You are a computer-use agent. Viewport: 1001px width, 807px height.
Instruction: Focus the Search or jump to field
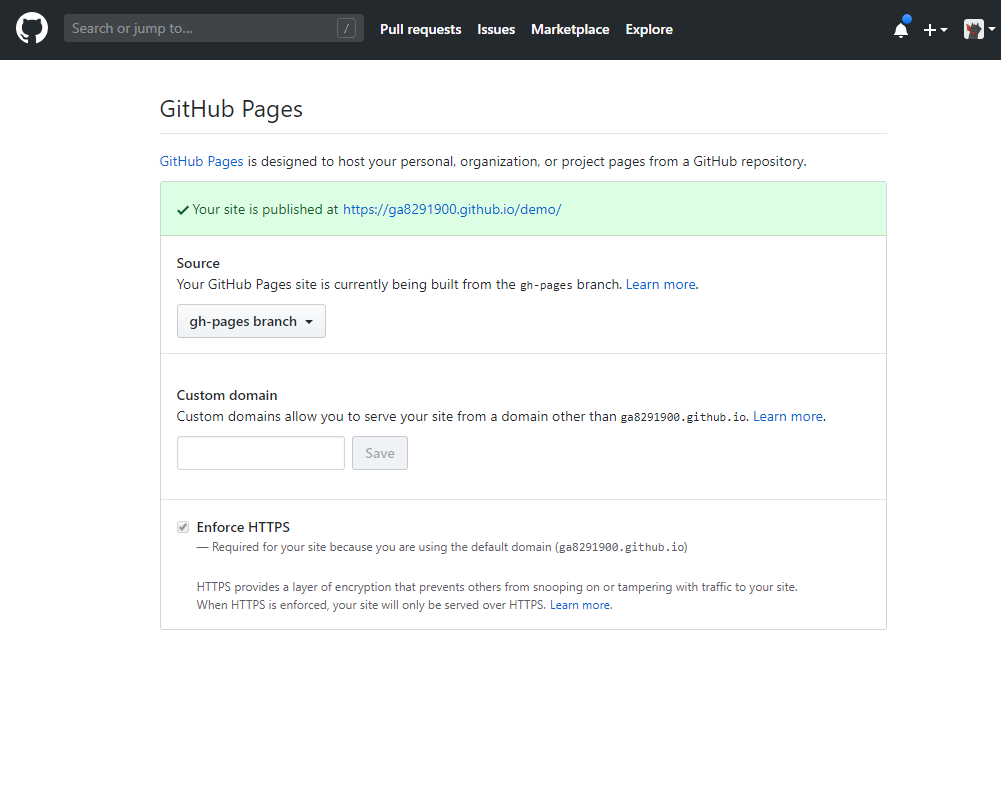214,28
